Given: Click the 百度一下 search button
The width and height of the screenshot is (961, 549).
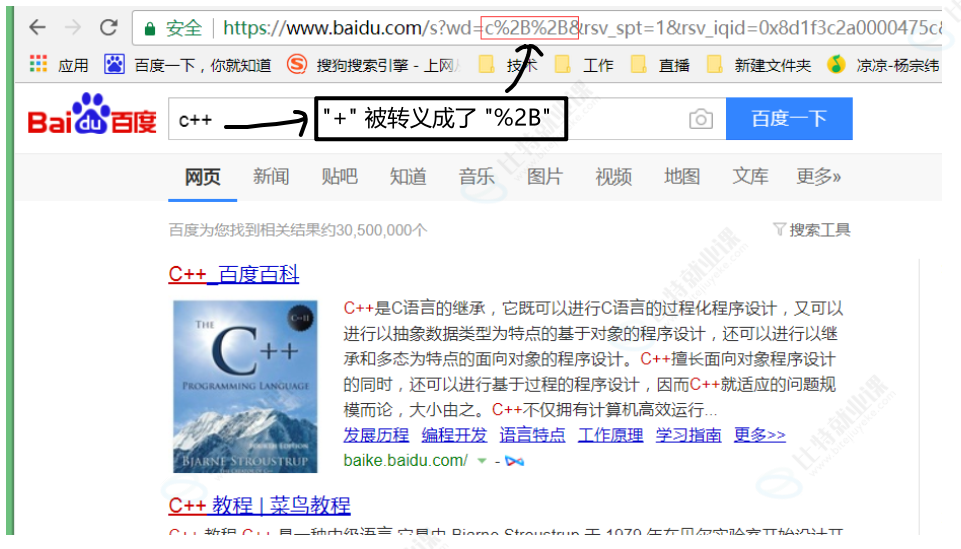Looking at the screenshot, I should pyautogui.click(x=789, y=118).
